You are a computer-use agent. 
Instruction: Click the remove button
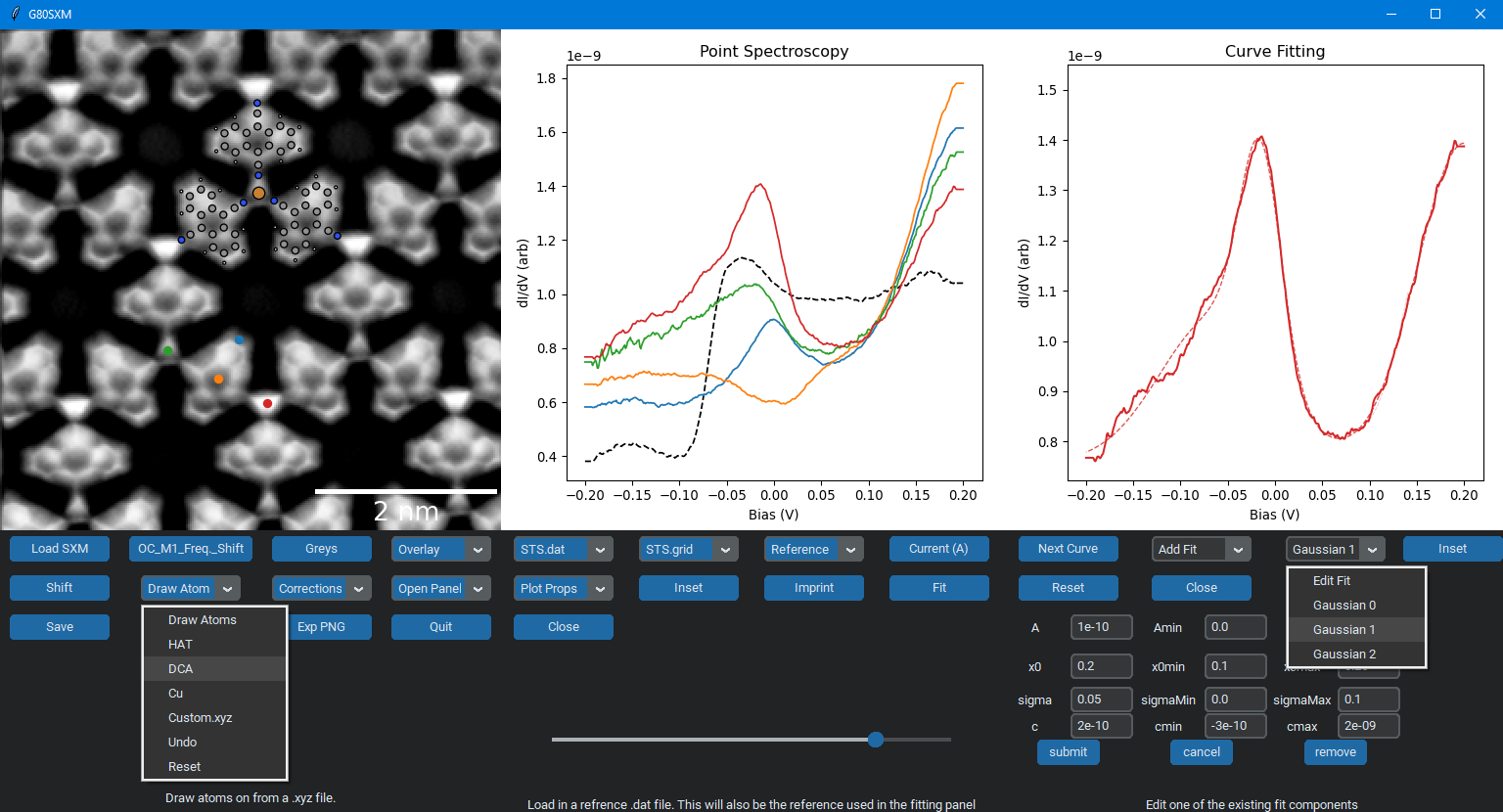click(x=1336, y=752)
